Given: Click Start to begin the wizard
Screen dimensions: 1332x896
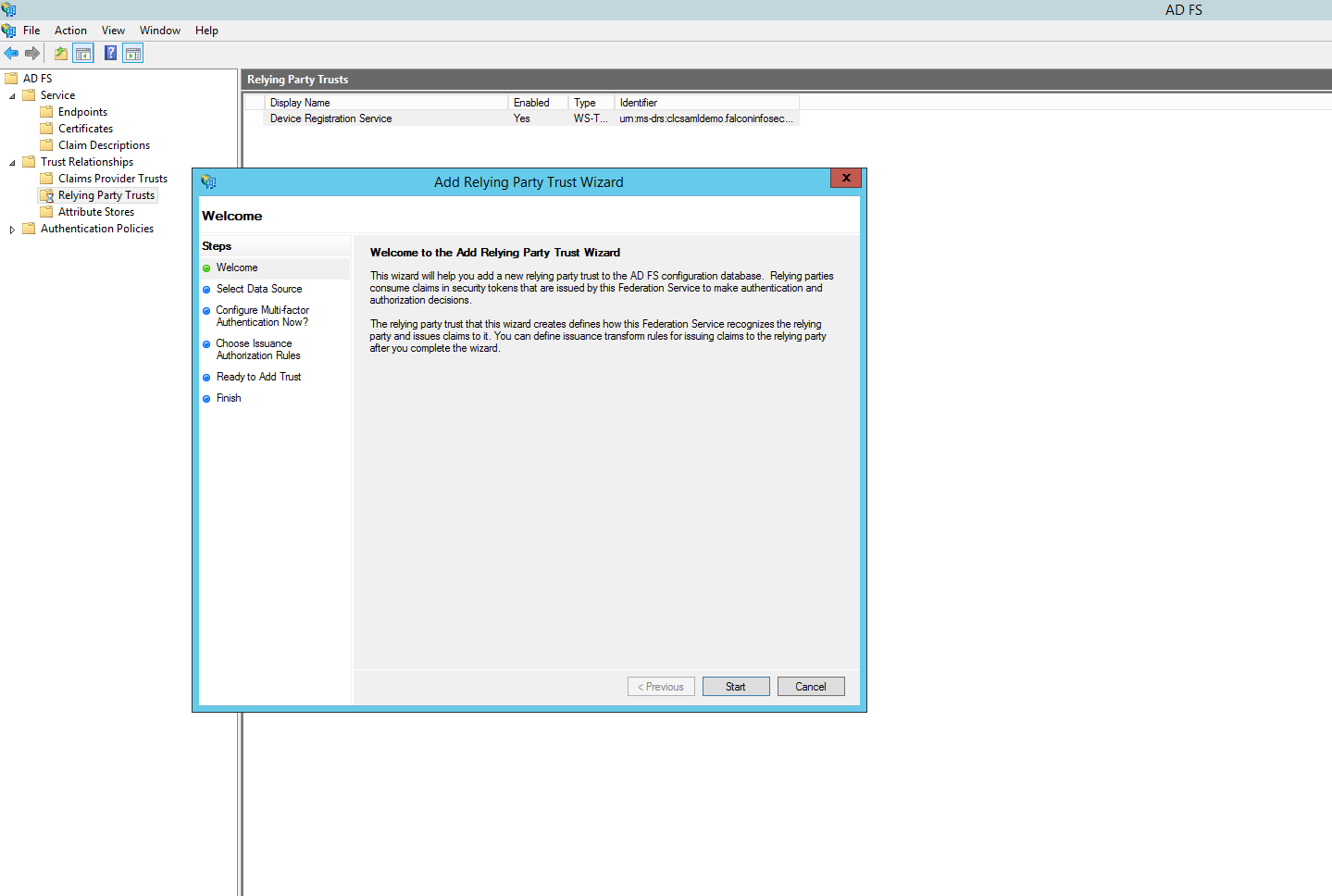Looking at the screenshot, I should pyautogui.click(x=736, y=687).
